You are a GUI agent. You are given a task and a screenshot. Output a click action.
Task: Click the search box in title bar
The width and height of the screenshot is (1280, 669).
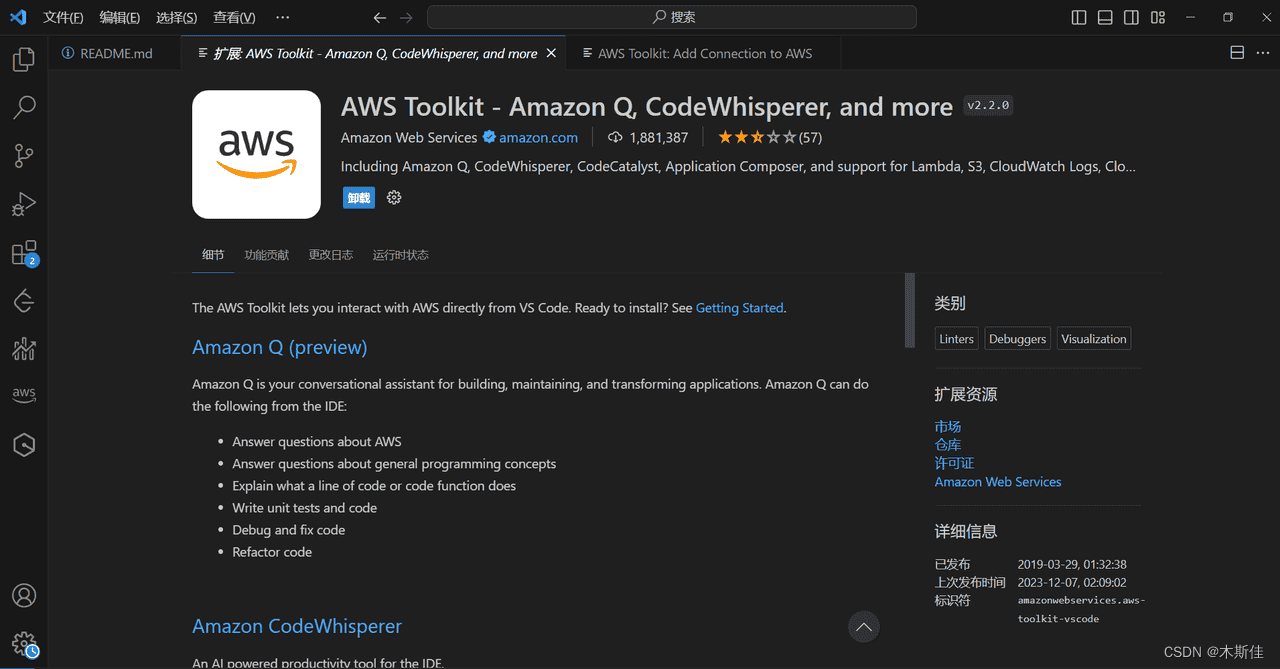pyautogui.click(x=672, y=16)
